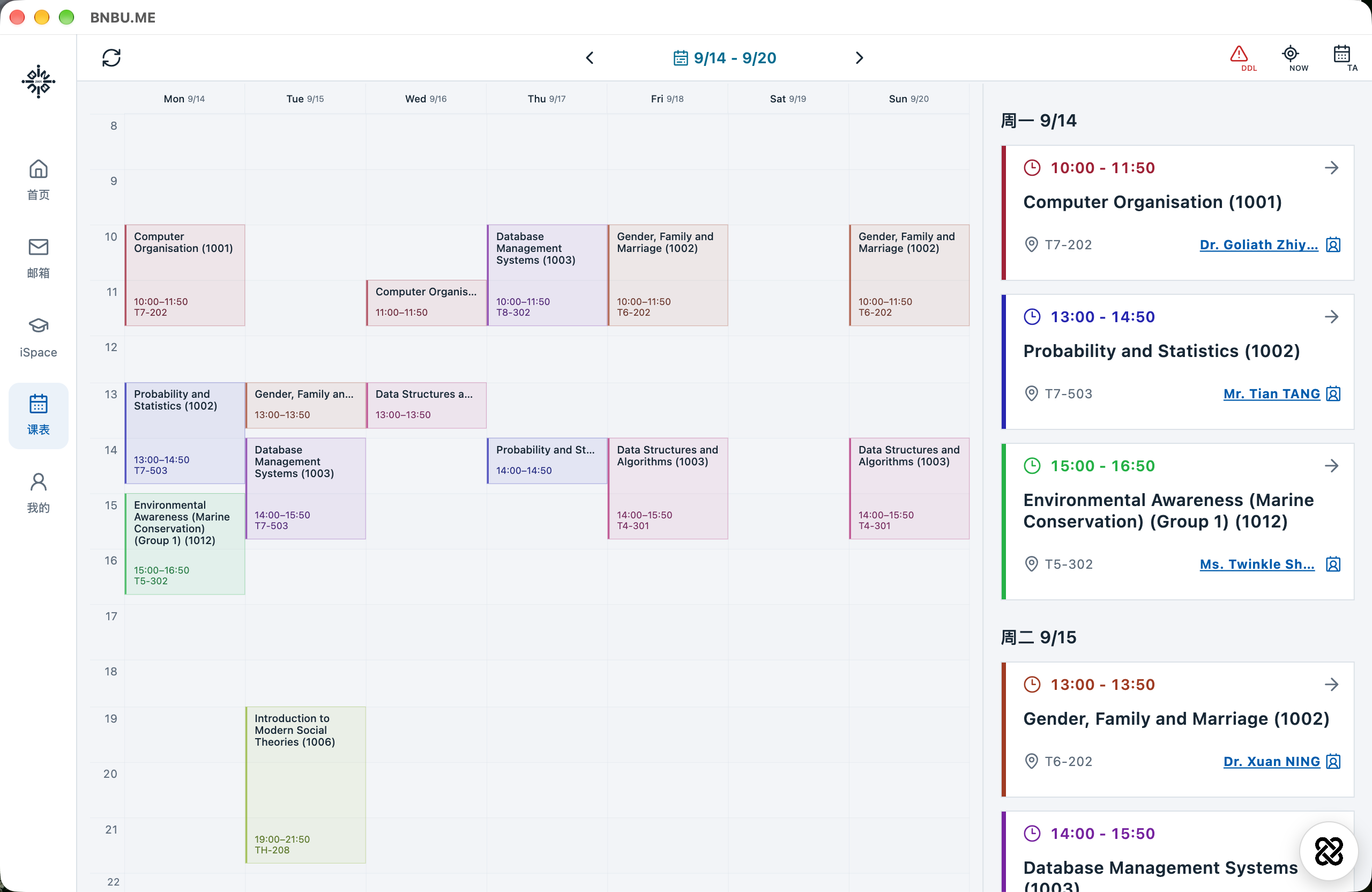Screen dimensions: 1372x892
Task: Select the Thu 9/17 column header
Action: [x=547, y=99]
